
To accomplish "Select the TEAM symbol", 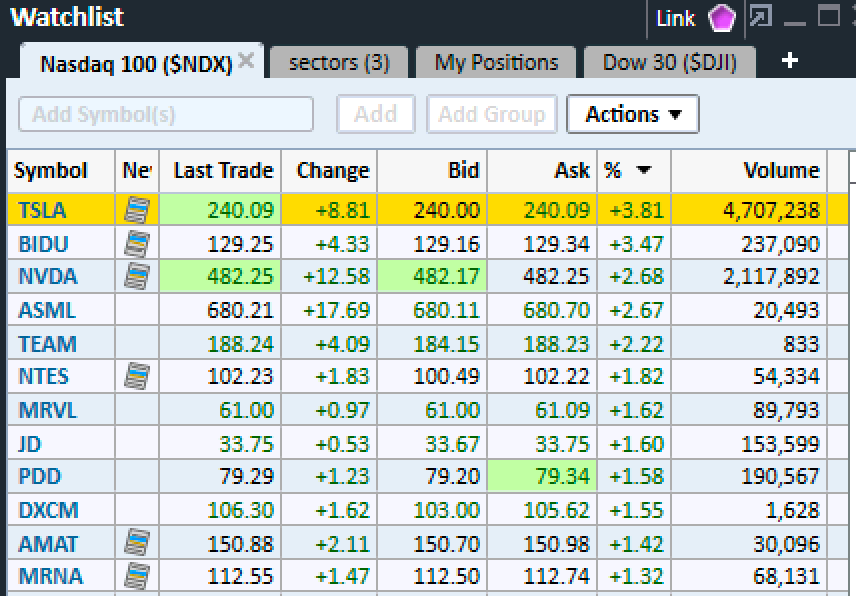I will (x=47, y=344).
